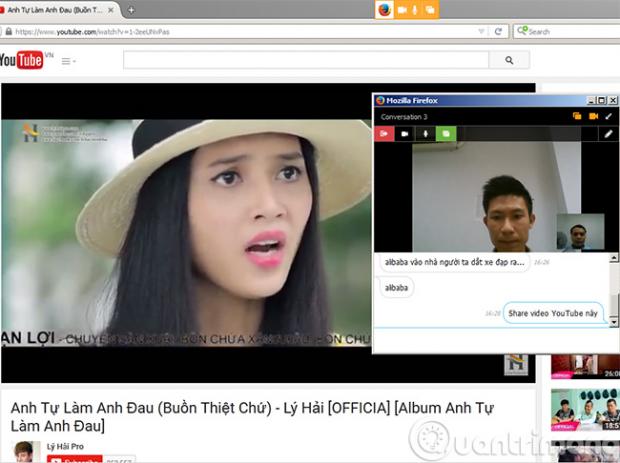Click small self-view video thumbnail
This screenshot has width=620, height=463.
580,232
